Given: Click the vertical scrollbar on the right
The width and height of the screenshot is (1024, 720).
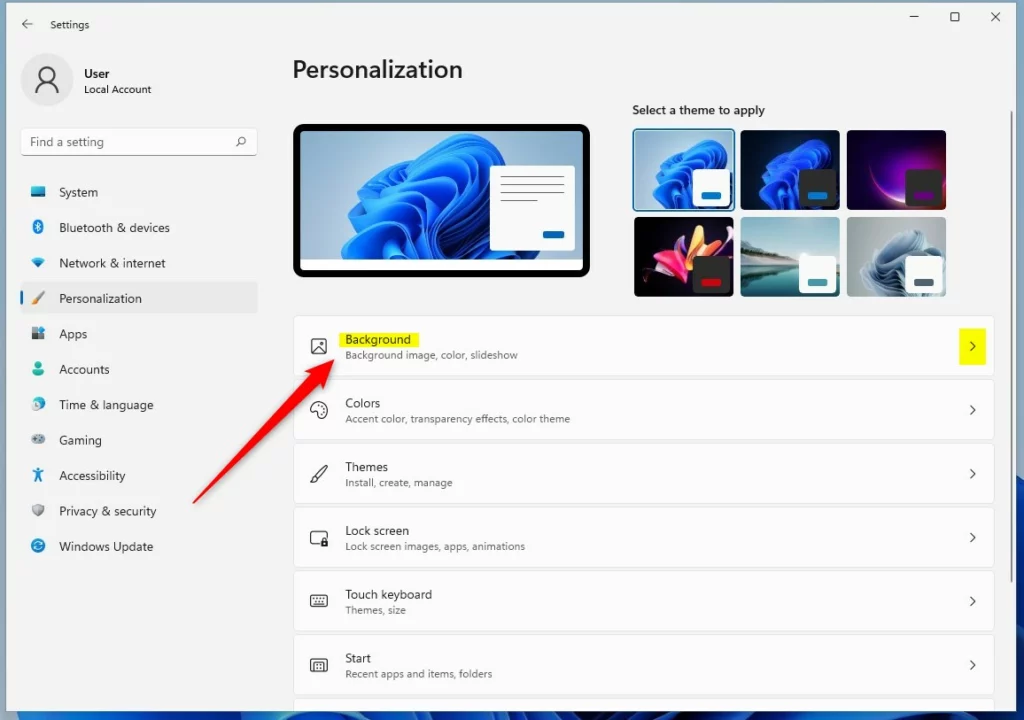Looking at the screenshot, I should [1012, 346].
